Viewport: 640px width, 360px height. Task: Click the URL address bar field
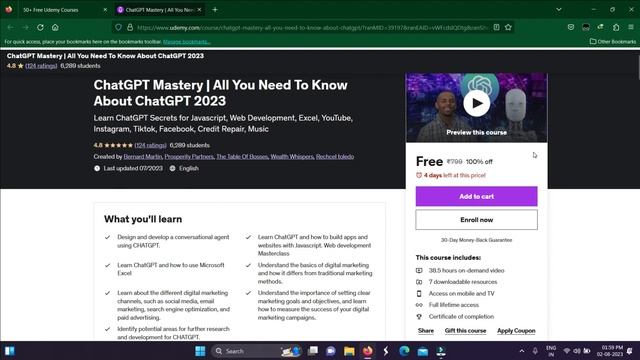(x=312, y=27)
